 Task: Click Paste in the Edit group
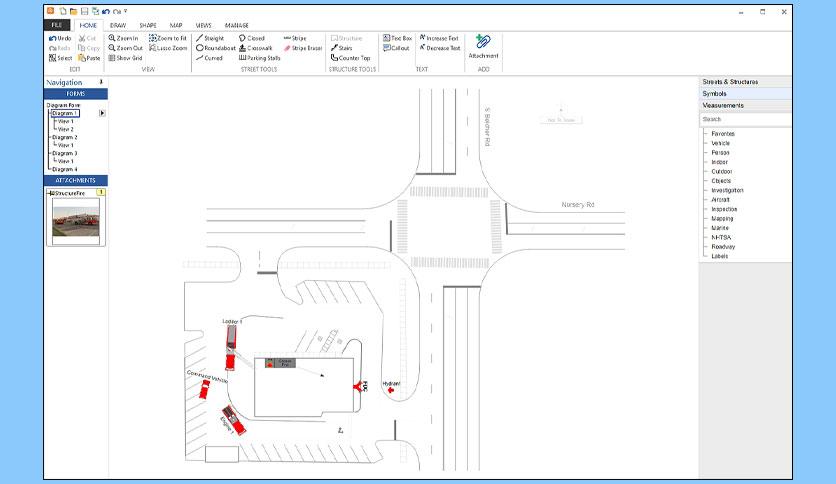89,58
